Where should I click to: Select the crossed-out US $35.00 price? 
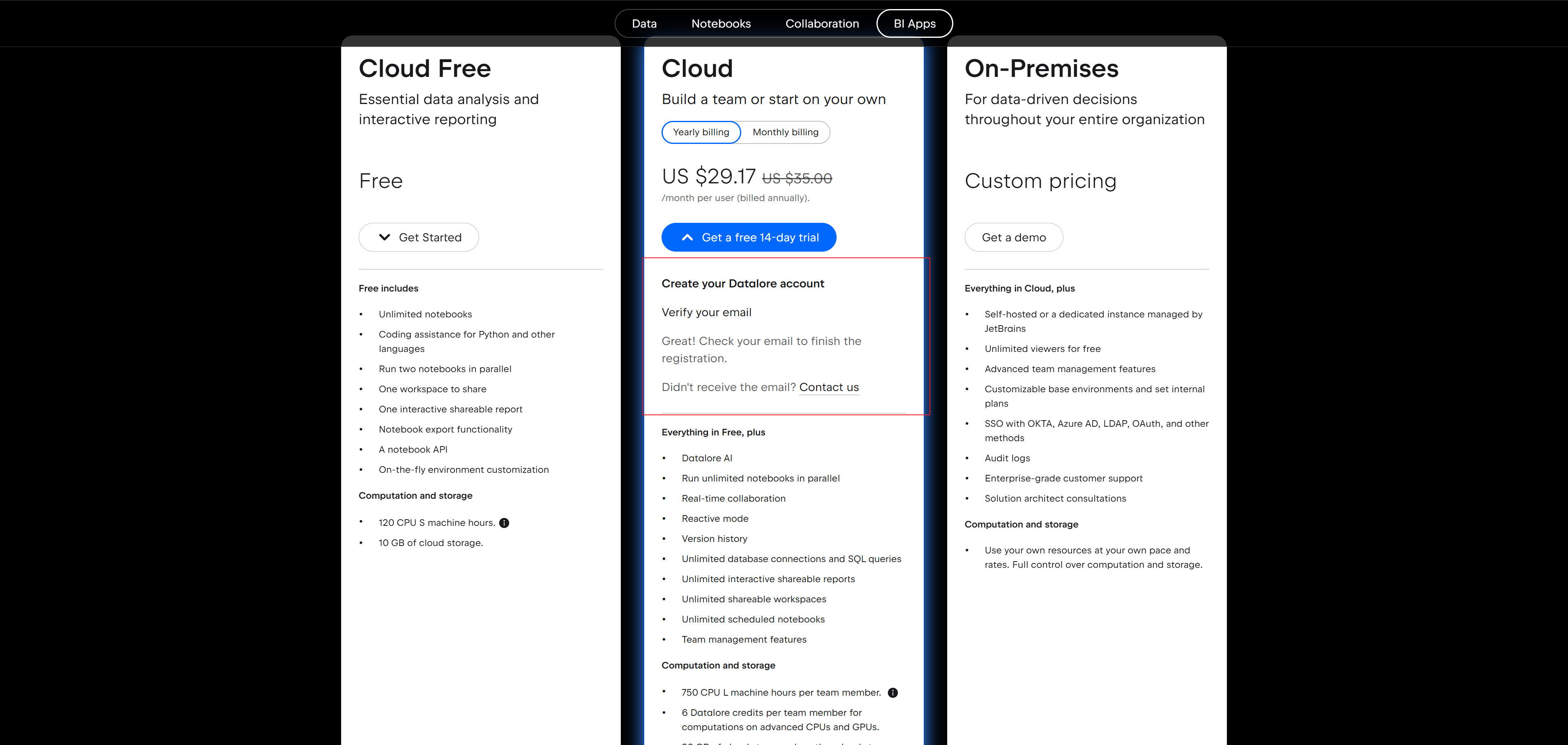[x=797, y=178]
